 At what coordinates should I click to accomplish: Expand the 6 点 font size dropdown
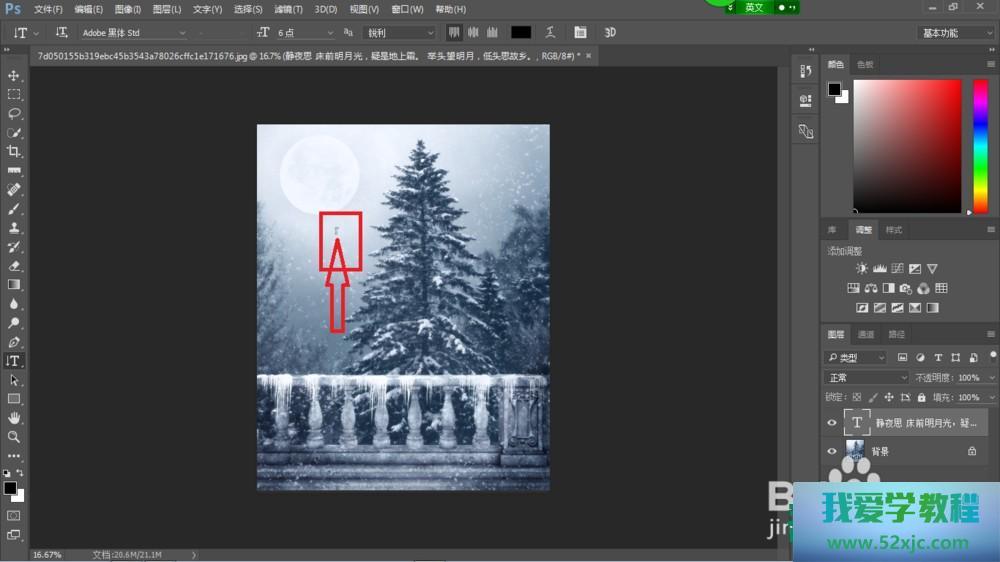click(x=302, y=33)
